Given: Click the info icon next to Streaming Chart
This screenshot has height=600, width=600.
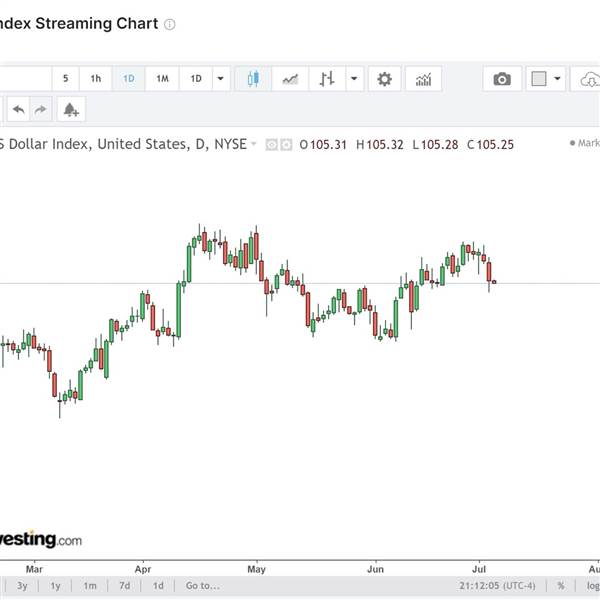Looking at the screenshot, I should click(170, 24).
